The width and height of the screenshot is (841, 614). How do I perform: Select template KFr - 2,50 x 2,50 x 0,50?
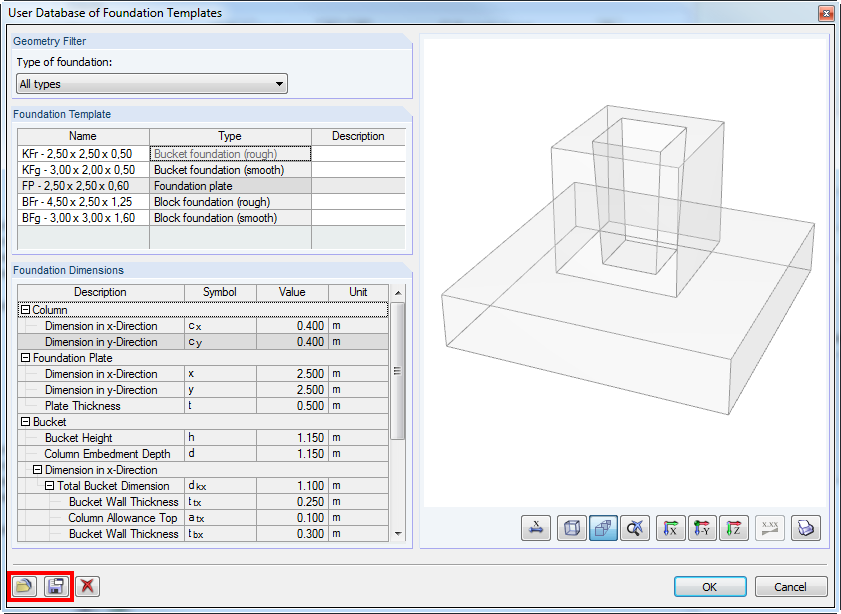click(83, 154)
